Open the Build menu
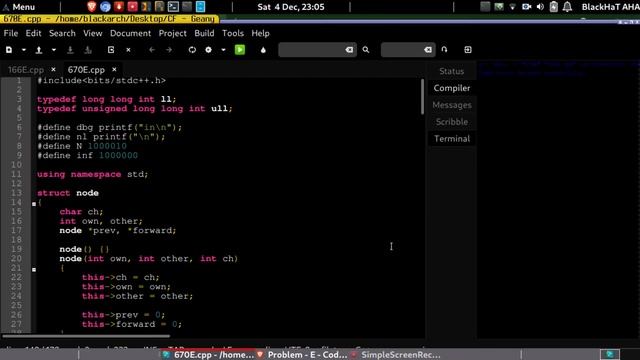This screenshot has width=640, height=360. 204,33
